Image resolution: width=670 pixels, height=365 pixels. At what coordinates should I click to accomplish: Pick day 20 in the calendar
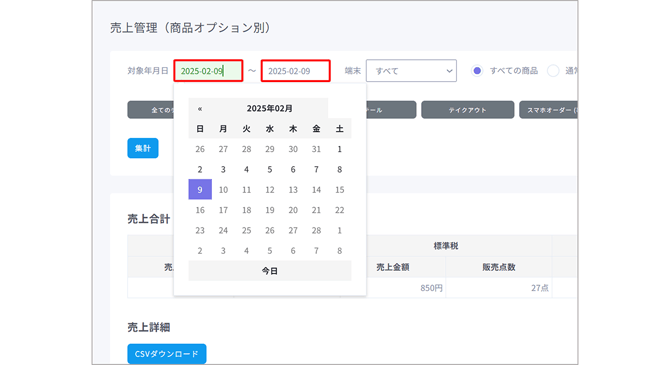coord(293,210)
